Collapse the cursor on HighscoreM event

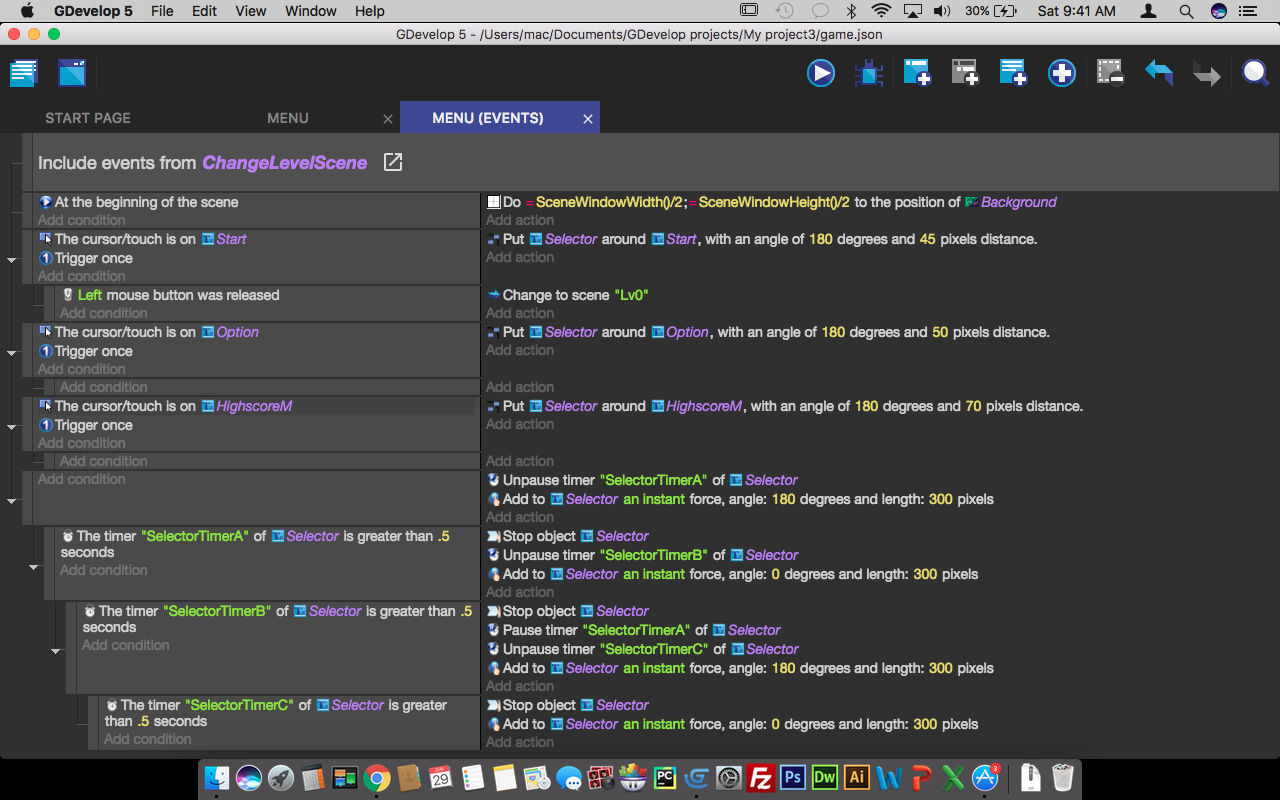[12, 426]
